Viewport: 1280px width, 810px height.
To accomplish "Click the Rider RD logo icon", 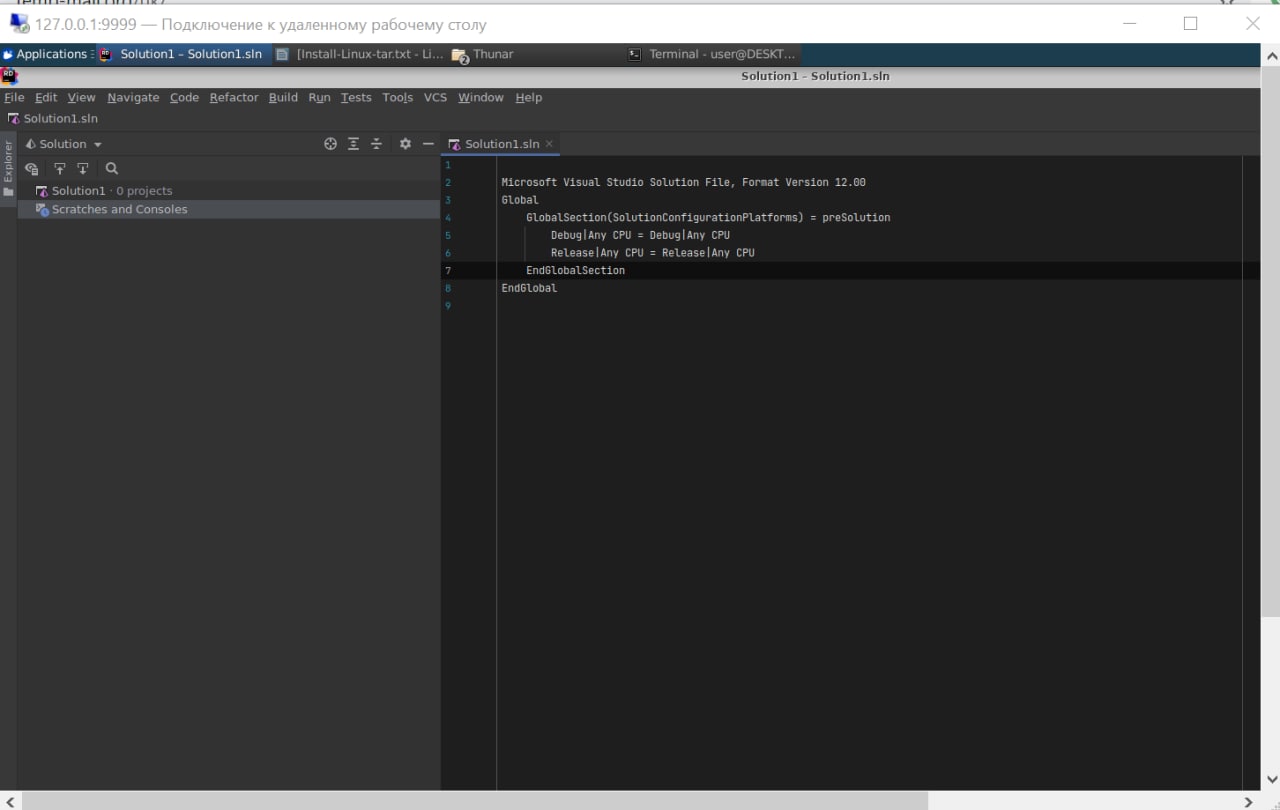I will coord(8,75).
